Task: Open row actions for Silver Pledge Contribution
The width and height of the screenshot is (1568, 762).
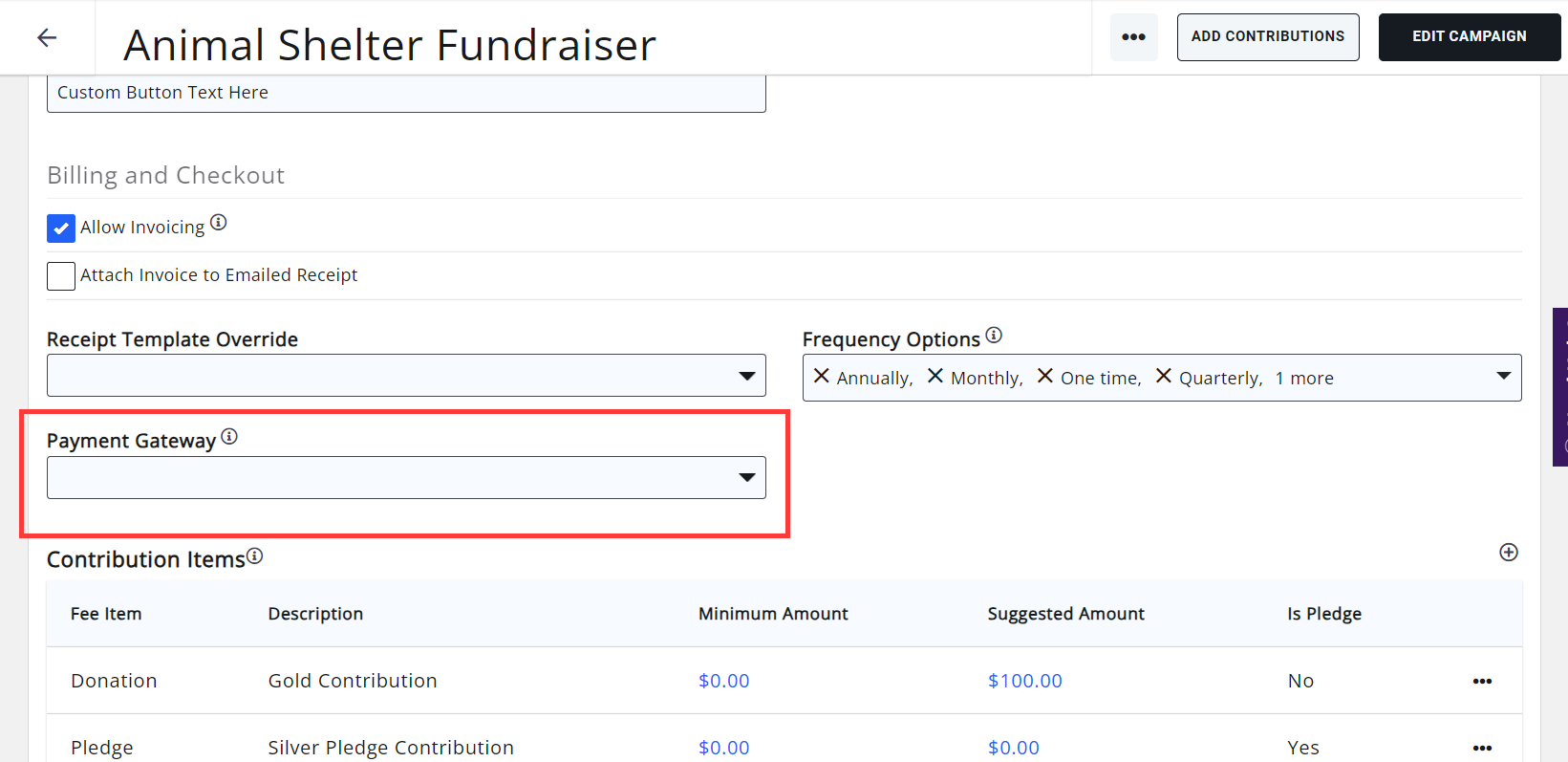Action: [x=1482, y=749]
